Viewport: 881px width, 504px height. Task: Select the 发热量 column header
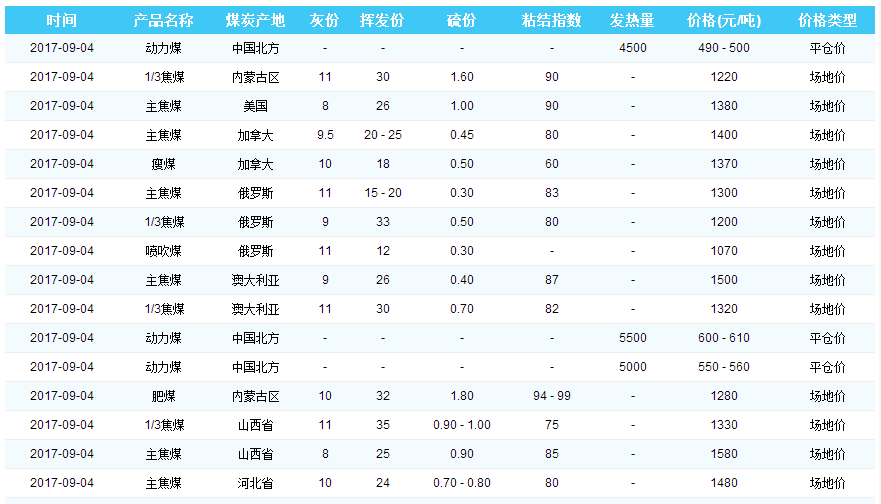click(x=632, y=21)
